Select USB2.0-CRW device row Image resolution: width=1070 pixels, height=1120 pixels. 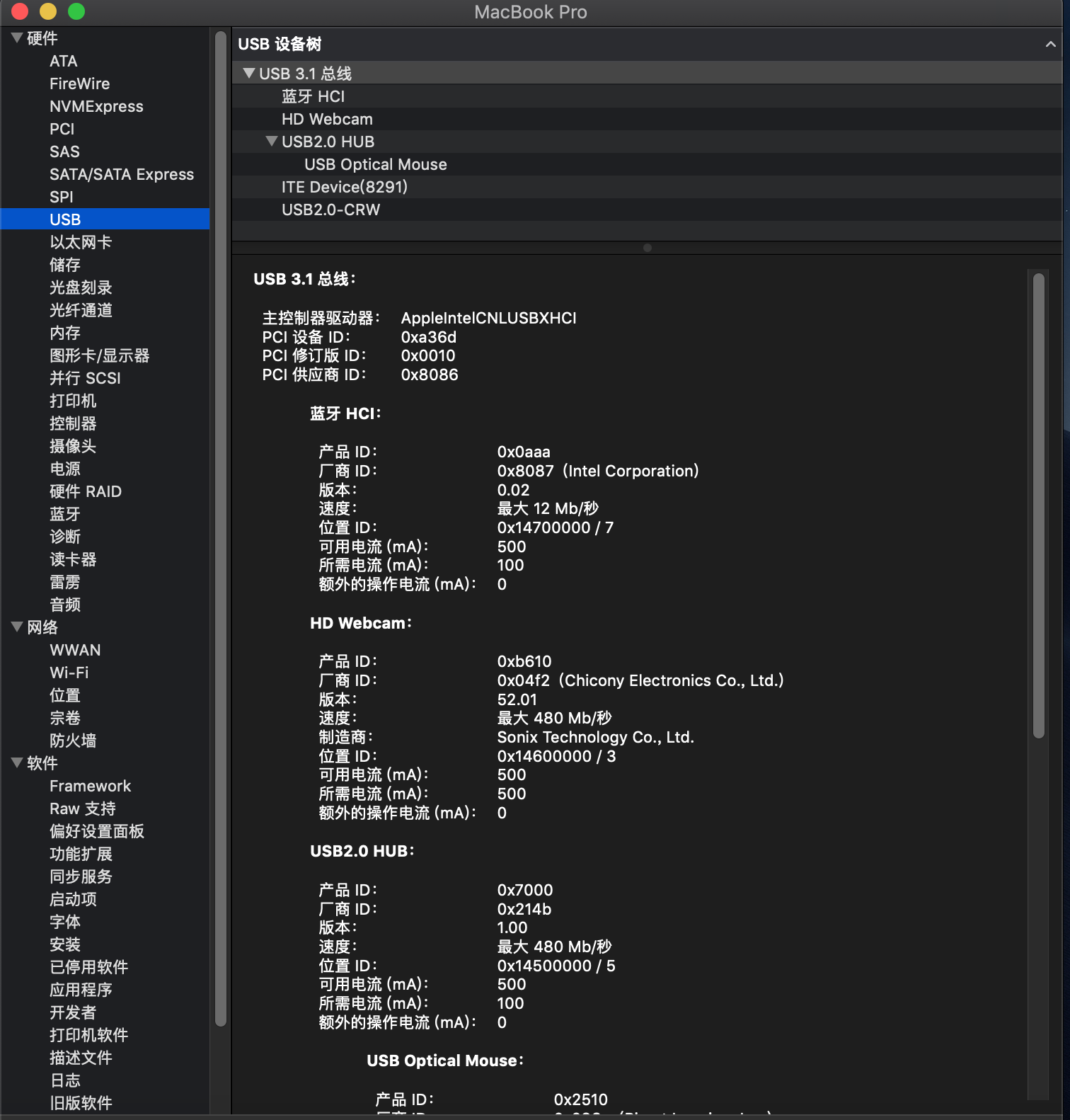click(647, 210)
